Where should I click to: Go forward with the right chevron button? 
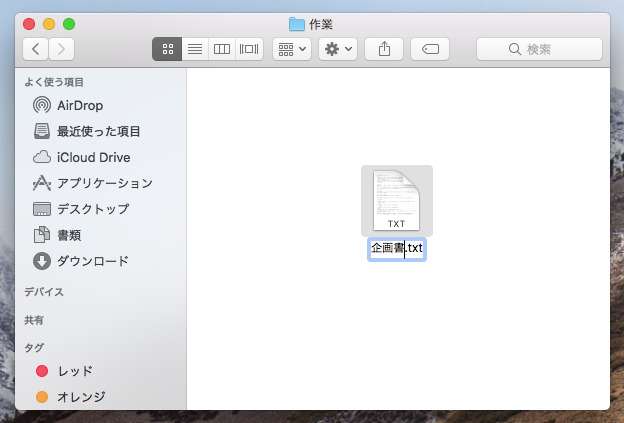pos(61,49)
